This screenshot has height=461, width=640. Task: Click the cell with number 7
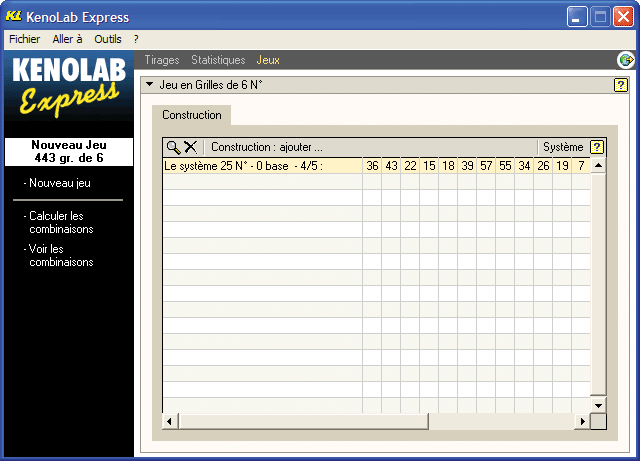581,166
